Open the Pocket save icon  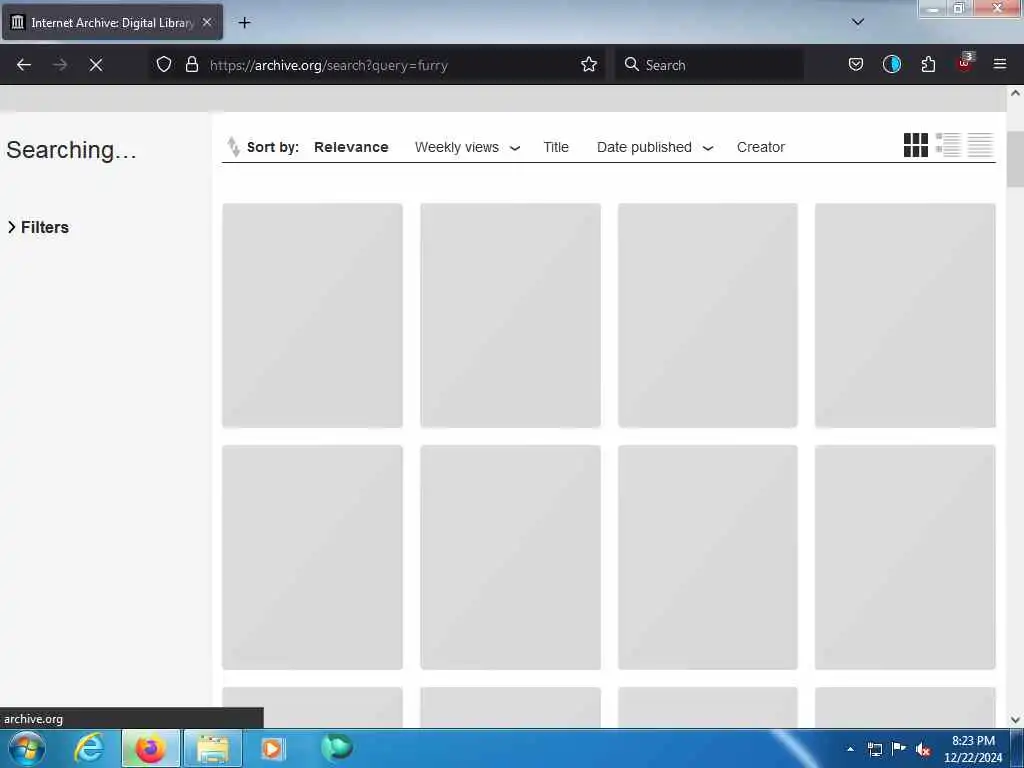856,65
